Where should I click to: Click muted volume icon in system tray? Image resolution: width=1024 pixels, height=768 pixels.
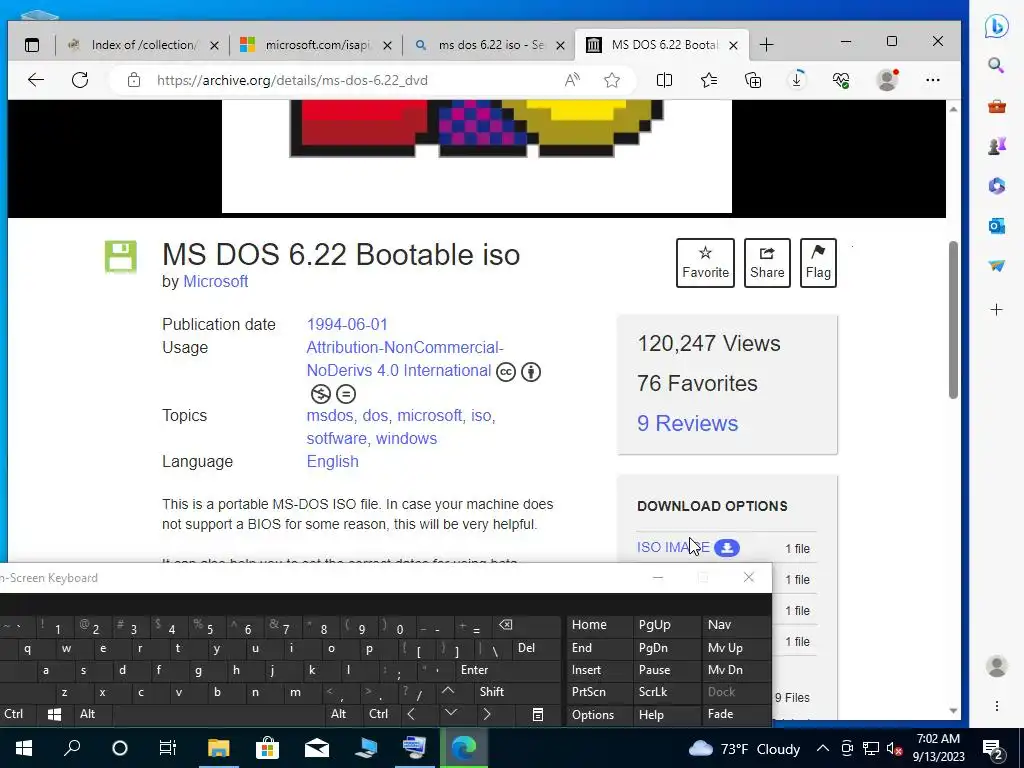click(x=894, y=749)
